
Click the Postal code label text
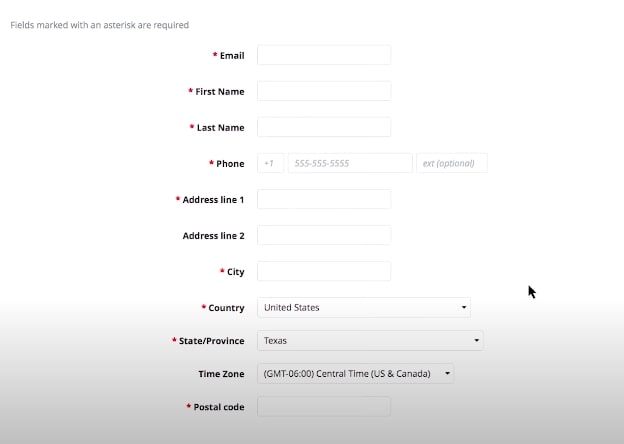point(219,408)
